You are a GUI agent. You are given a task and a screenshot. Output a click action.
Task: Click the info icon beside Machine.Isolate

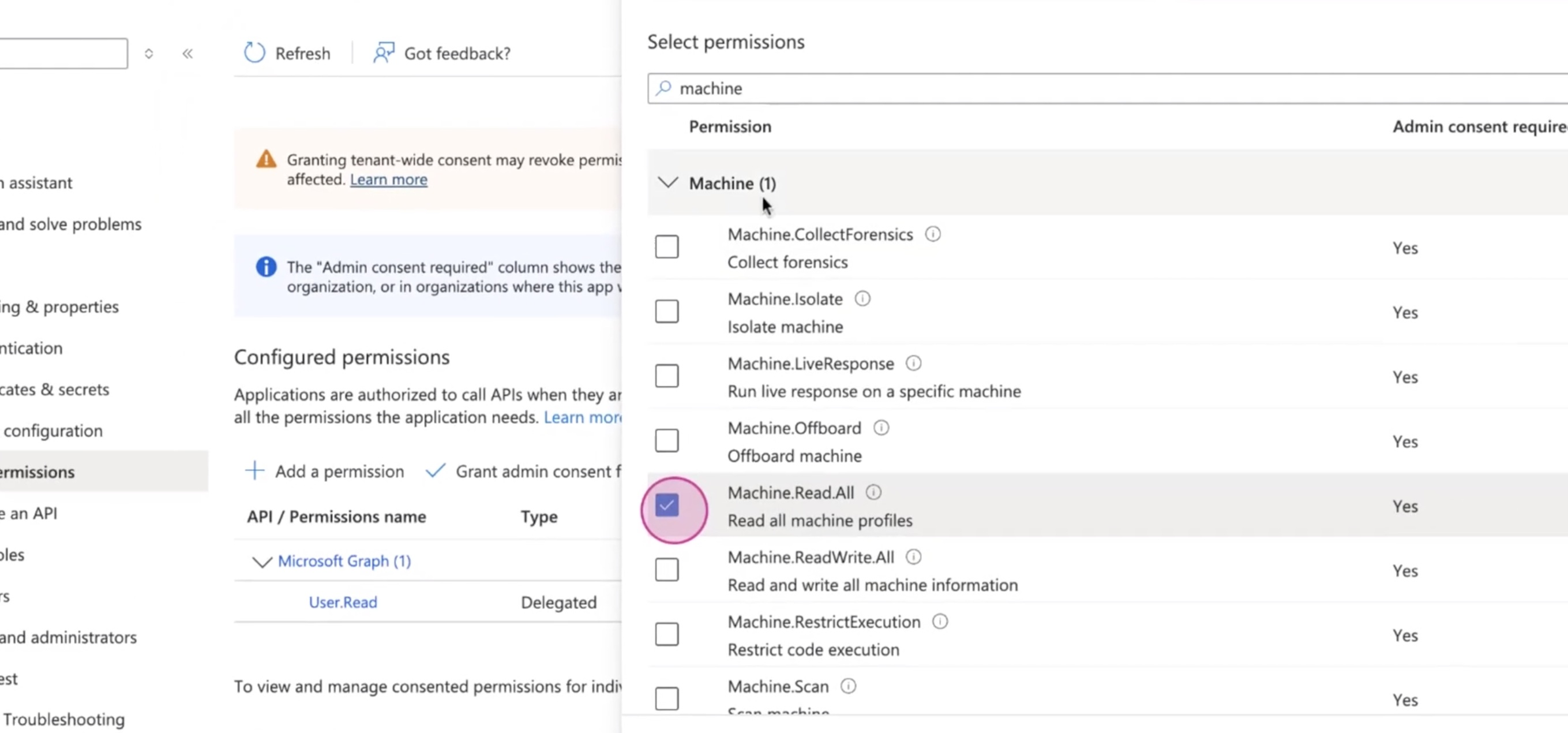click(862, 298)
